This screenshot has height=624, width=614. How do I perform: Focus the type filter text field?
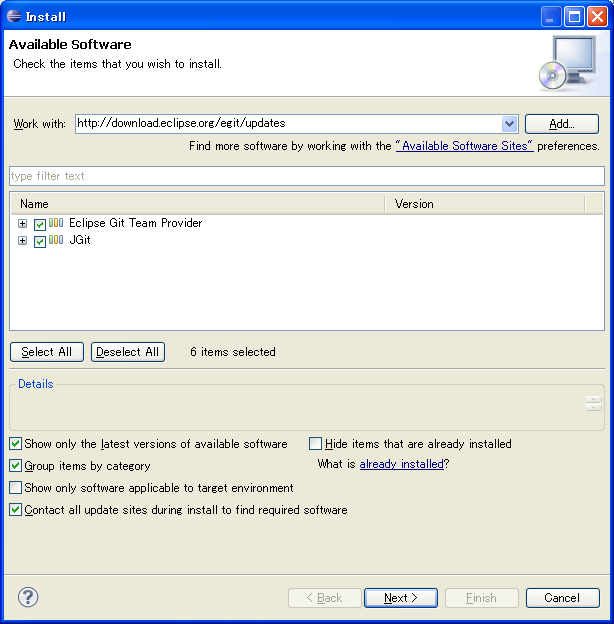coord(307,176)
